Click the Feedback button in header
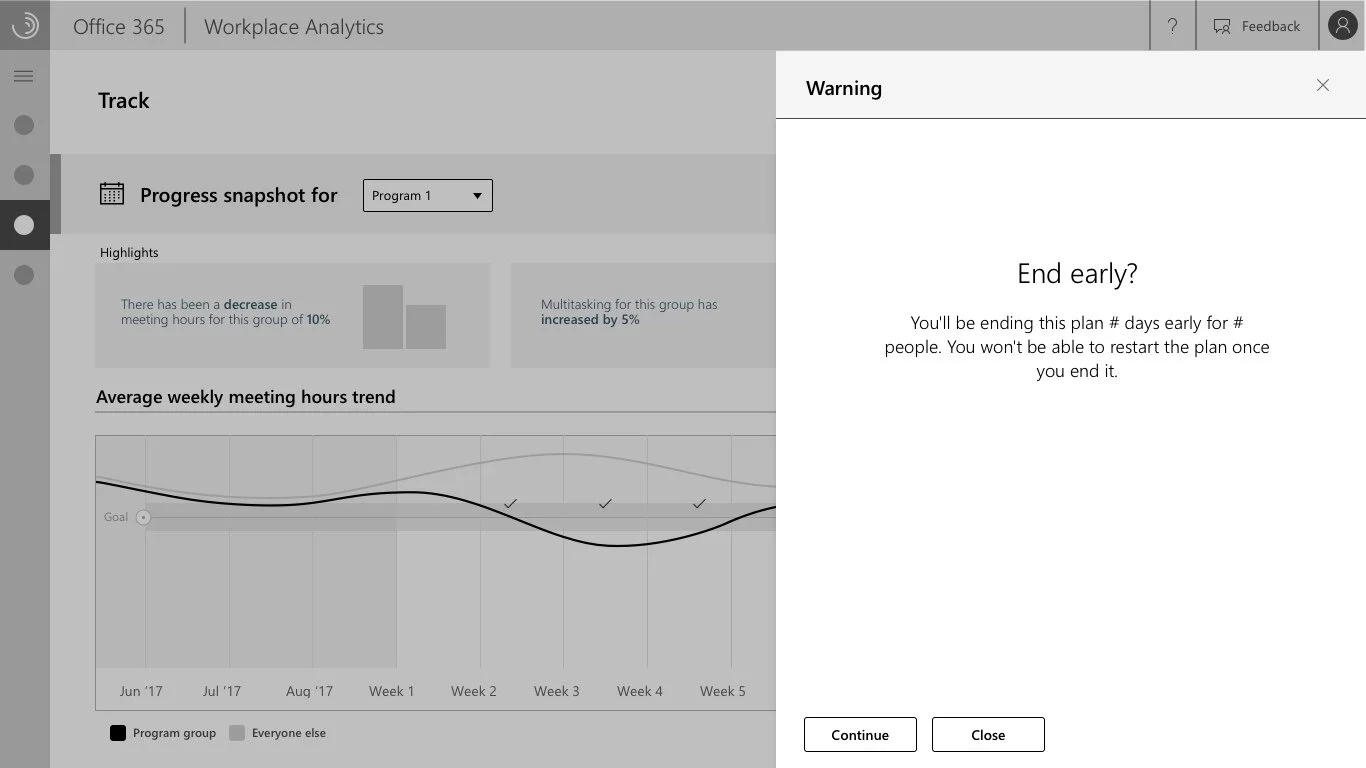1366x768 pixels. point(1257,26)
